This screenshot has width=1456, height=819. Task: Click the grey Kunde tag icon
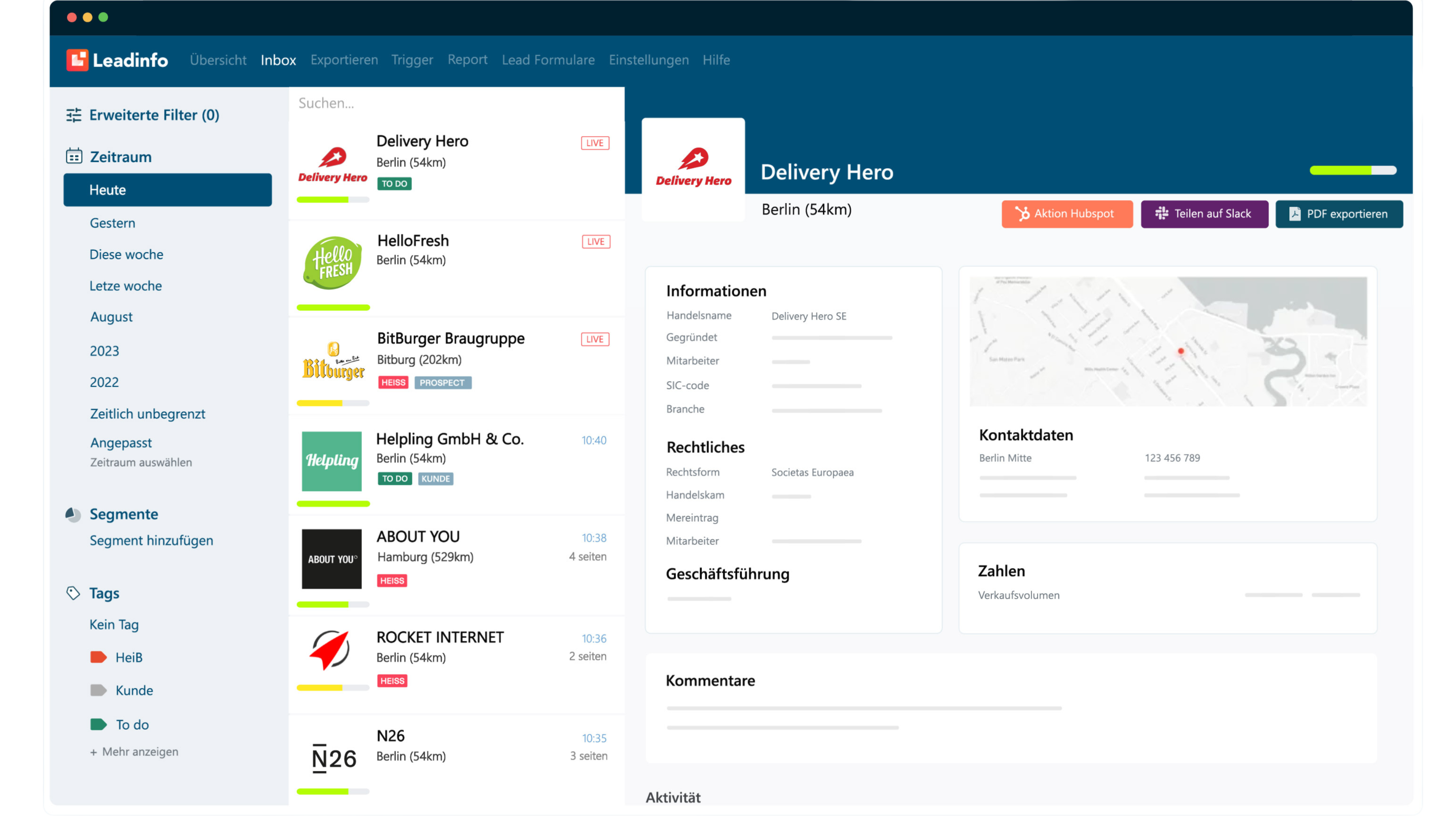[98, 690]
